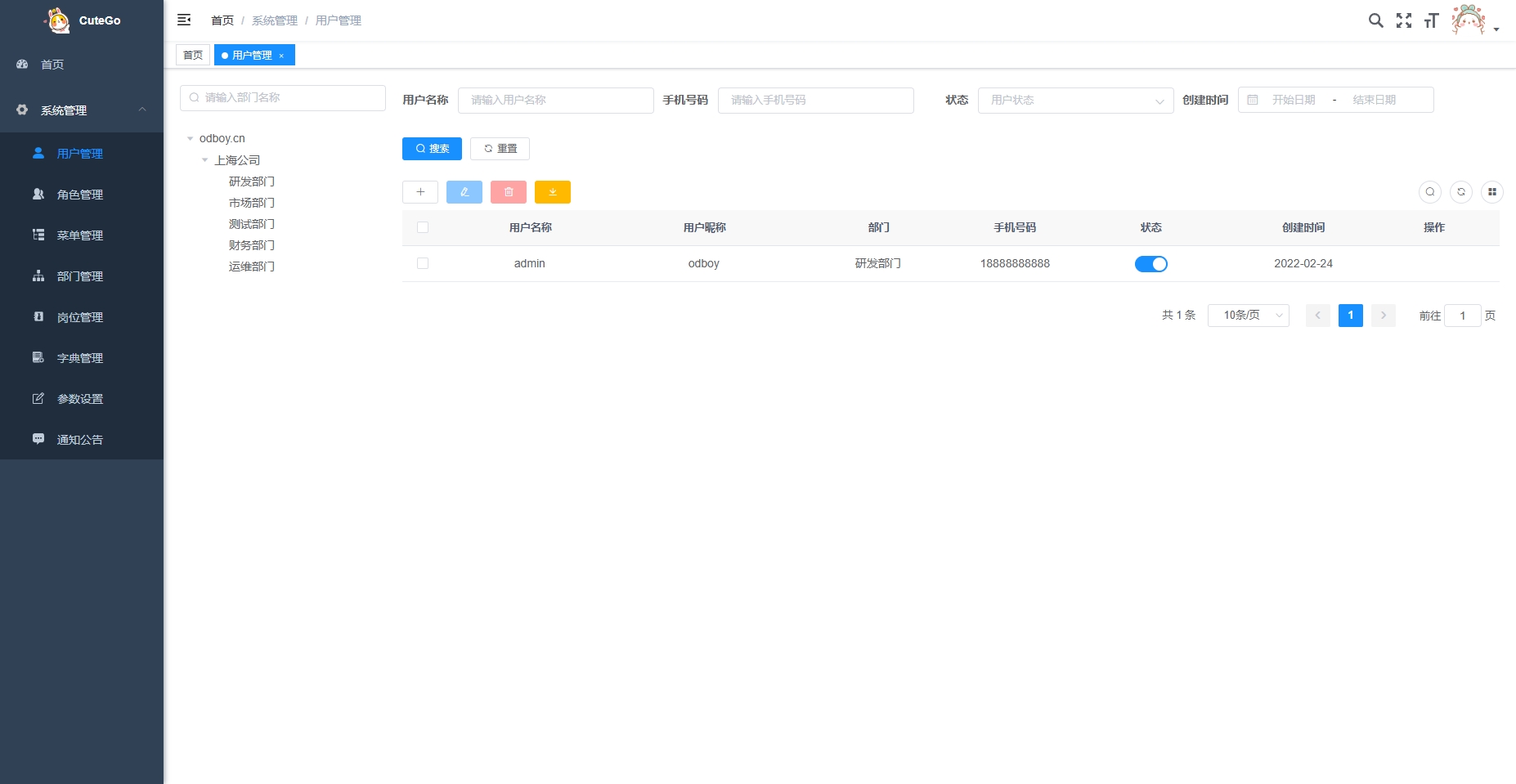The height and width of the screenshot is (784, 1516).
Task: Click the 请输入用户名称 input field
Action: coord(556,101)
